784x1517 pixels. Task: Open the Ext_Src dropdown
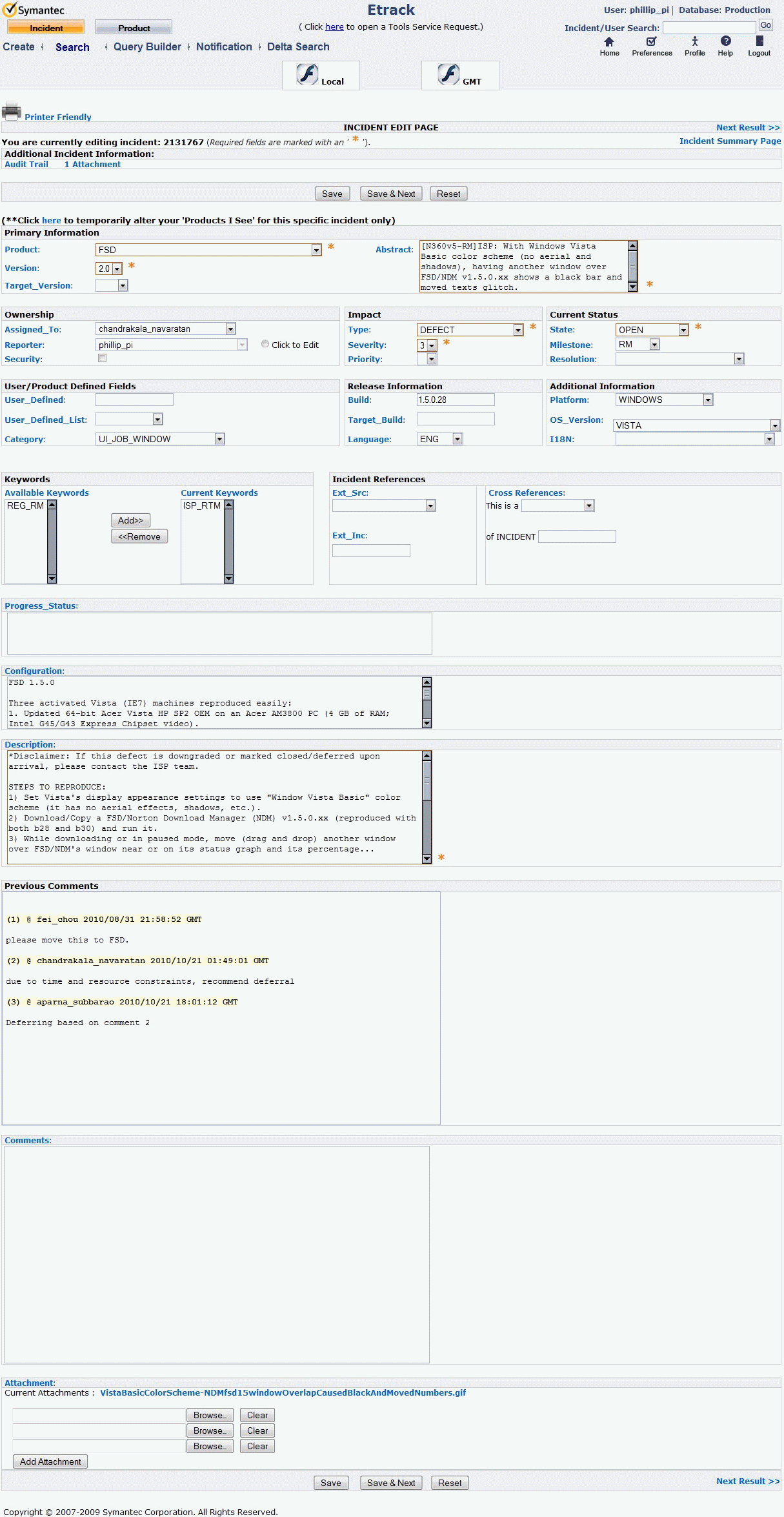[384, 505]
